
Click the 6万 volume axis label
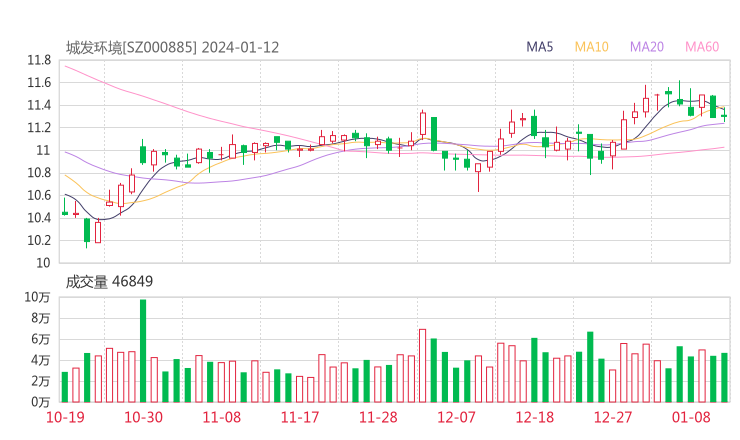(41, 339)
